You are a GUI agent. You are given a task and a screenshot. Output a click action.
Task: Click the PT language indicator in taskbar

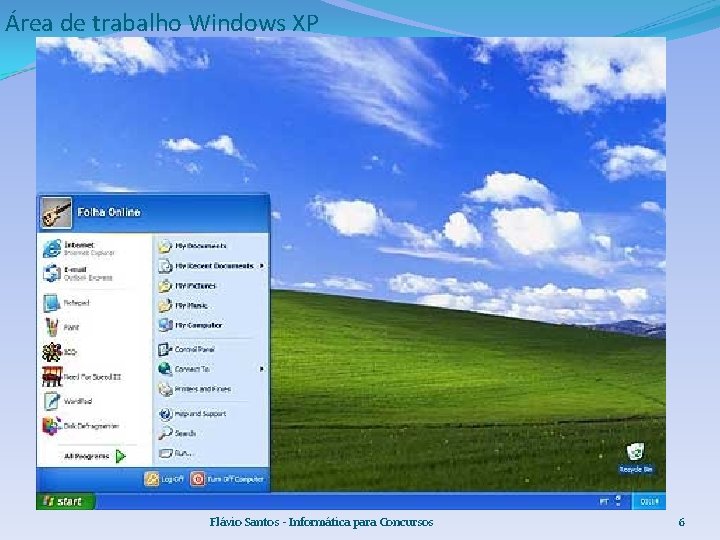pyautogui.click(x=604, y=501)
